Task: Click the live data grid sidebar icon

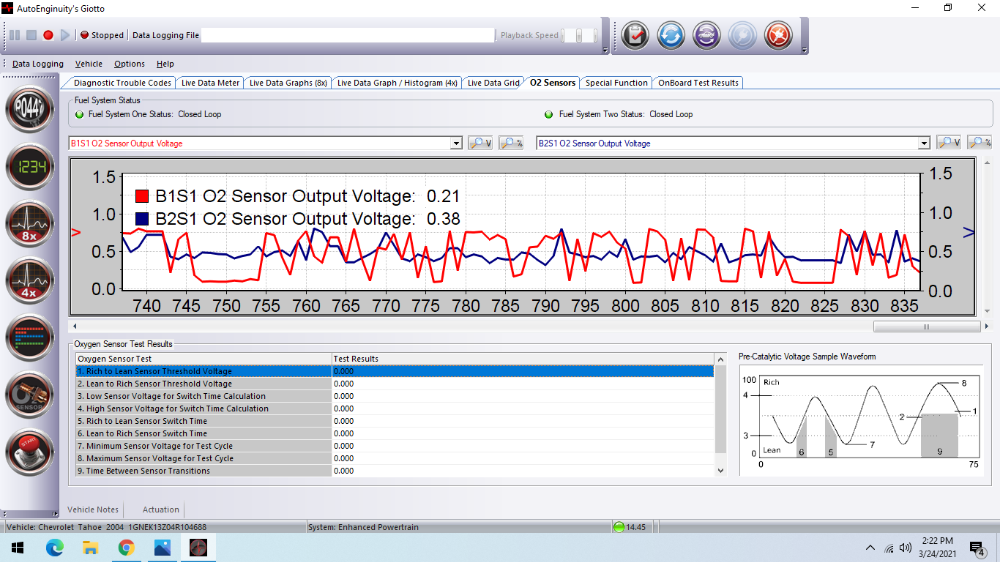Action: click(30, 338)
